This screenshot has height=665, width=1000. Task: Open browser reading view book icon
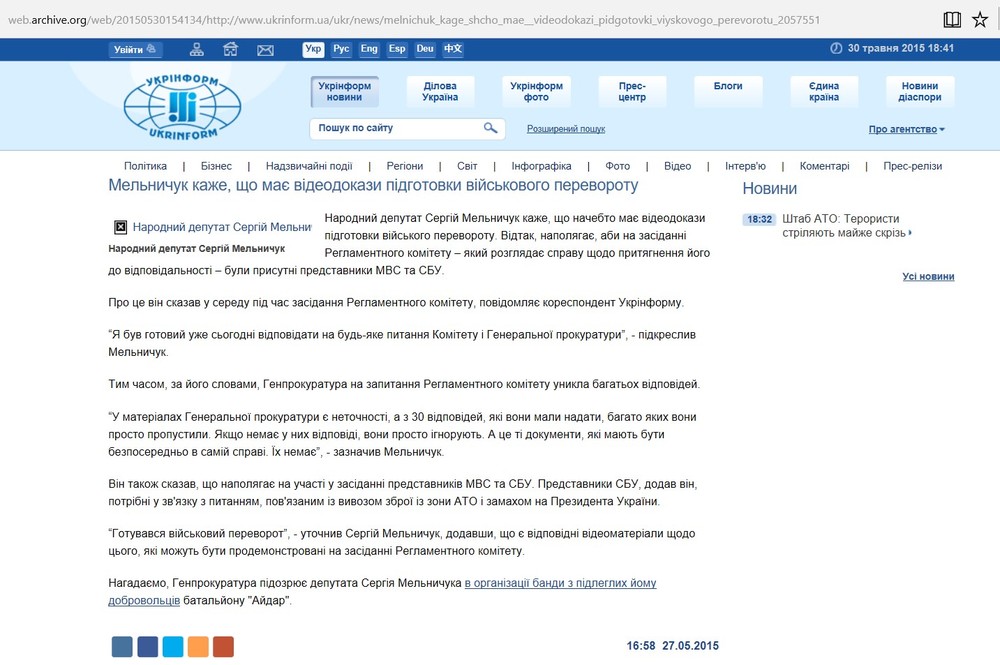tap(952, 19)
